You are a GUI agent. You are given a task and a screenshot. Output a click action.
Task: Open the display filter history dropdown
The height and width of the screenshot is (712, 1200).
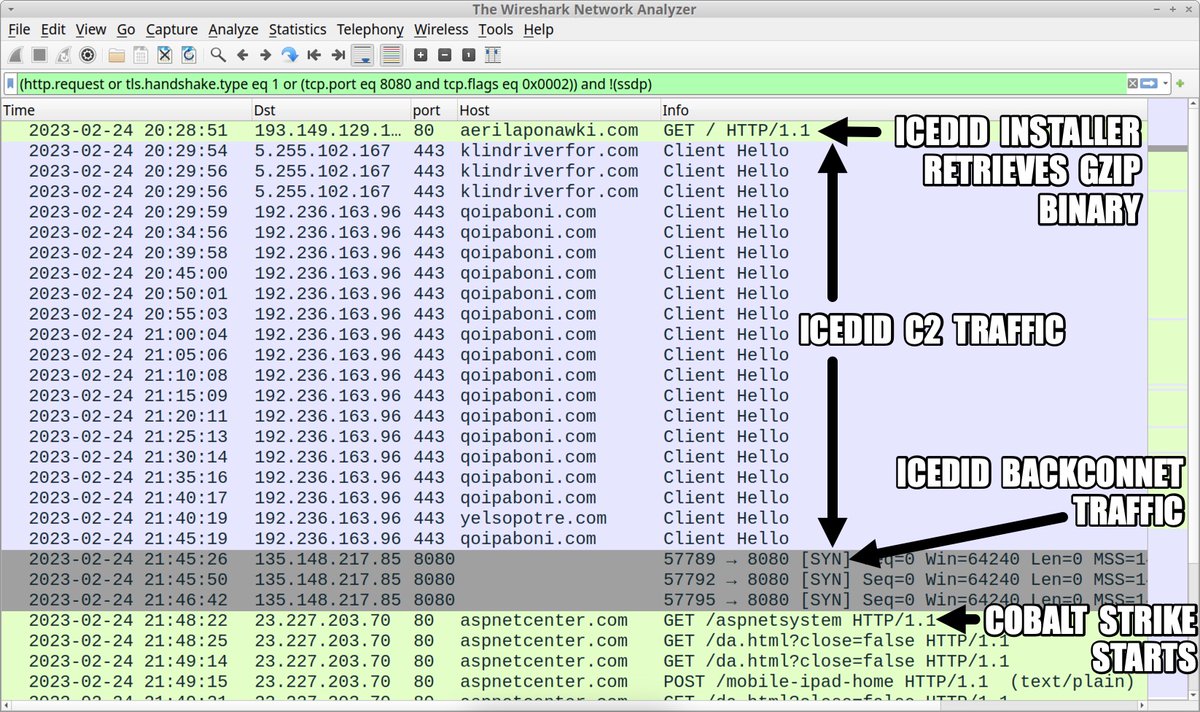point(1164,83)
